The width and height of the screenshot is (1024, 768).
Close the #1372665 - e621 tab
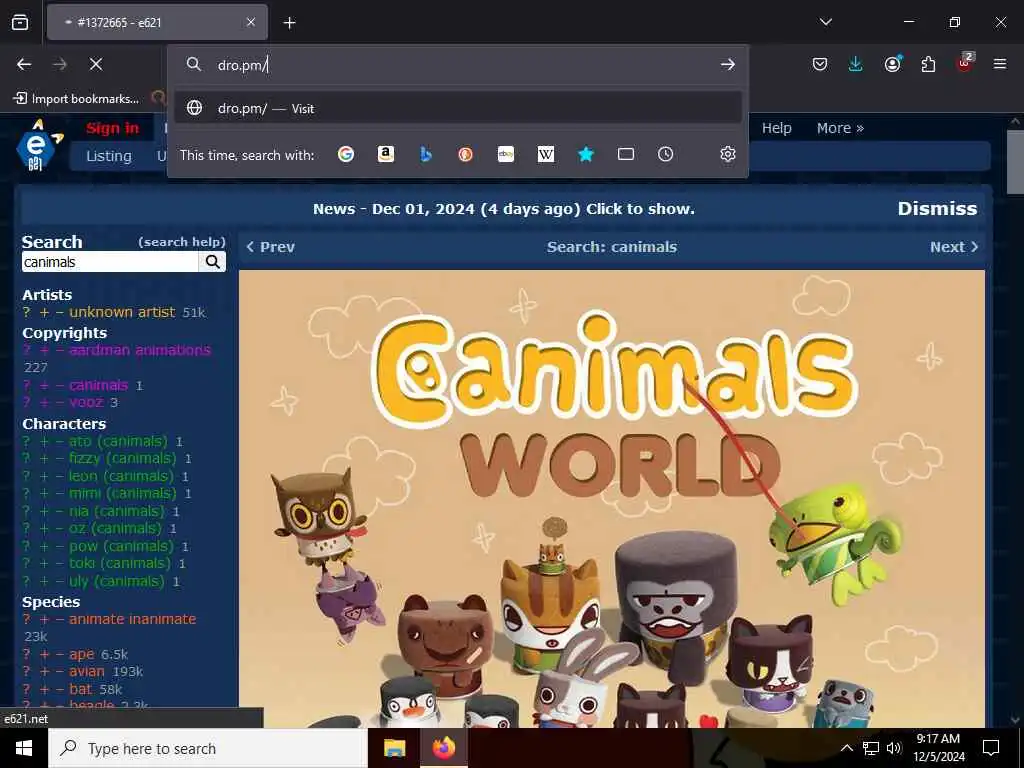click(250, 22)
